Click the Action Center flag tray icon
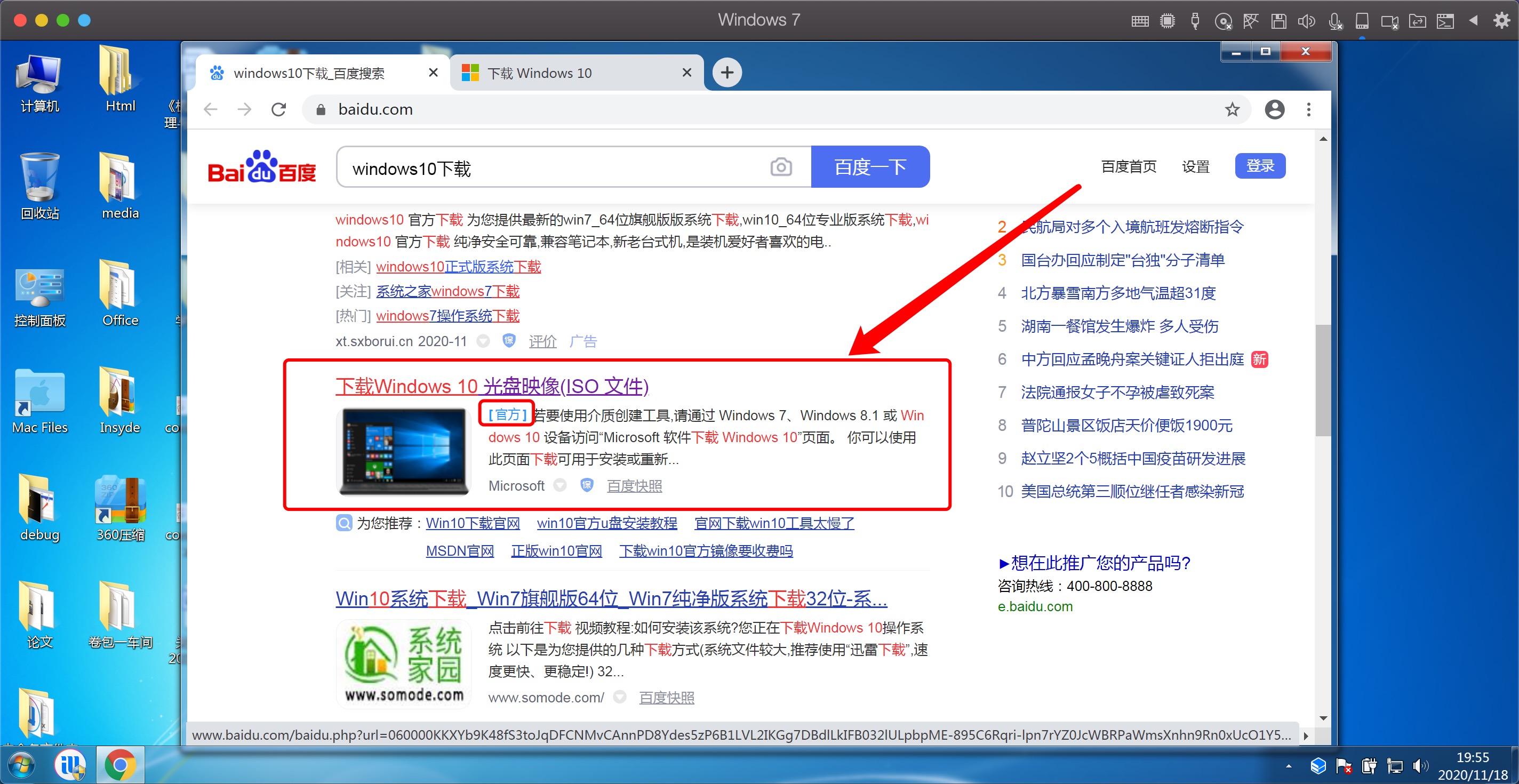 click(x=1344, y=766)
